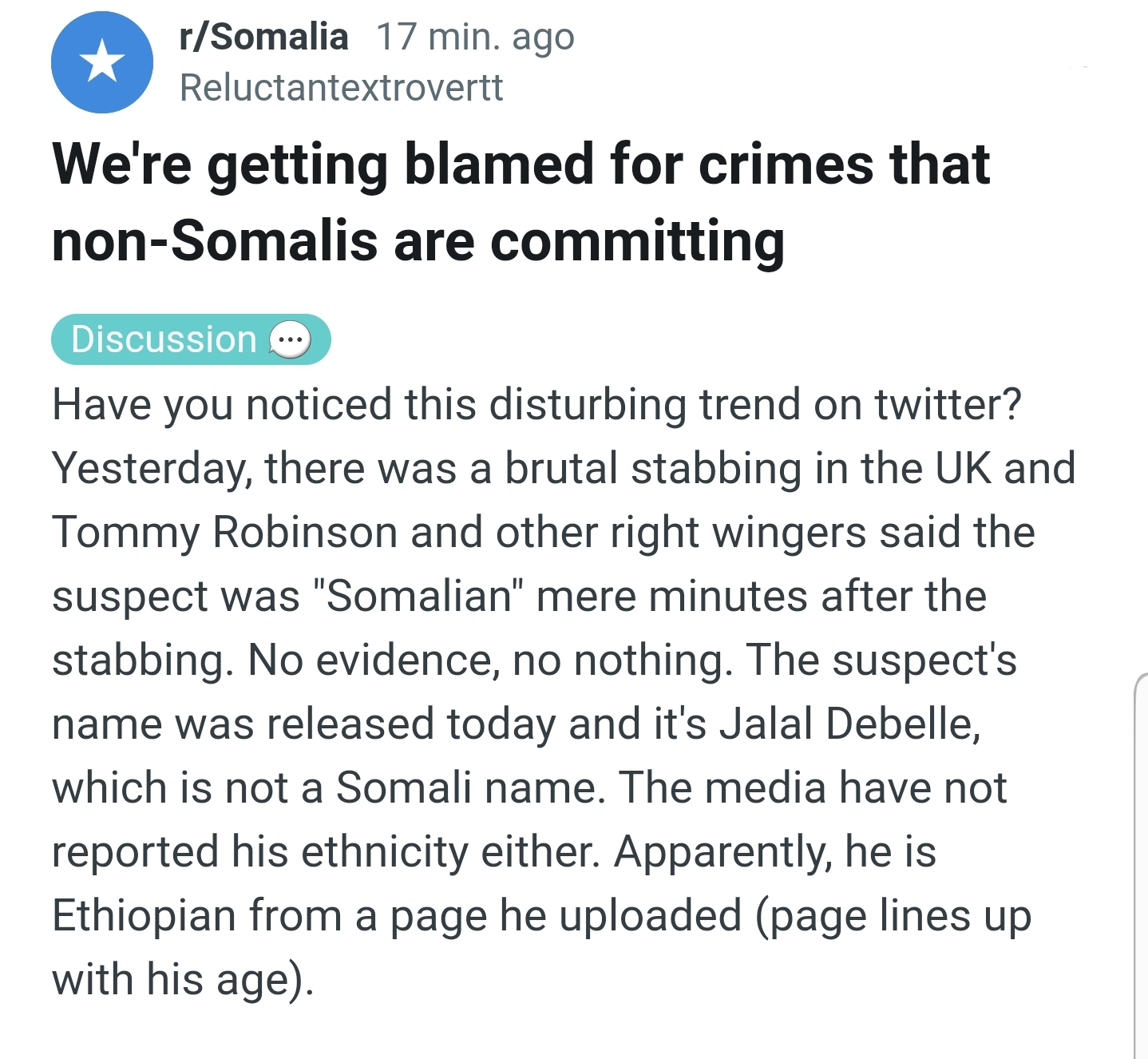The height and width of the screenshot is (1059, 1148).
Task: Filter posts by the Discussion flair
Action: click(x=191, y=339)
